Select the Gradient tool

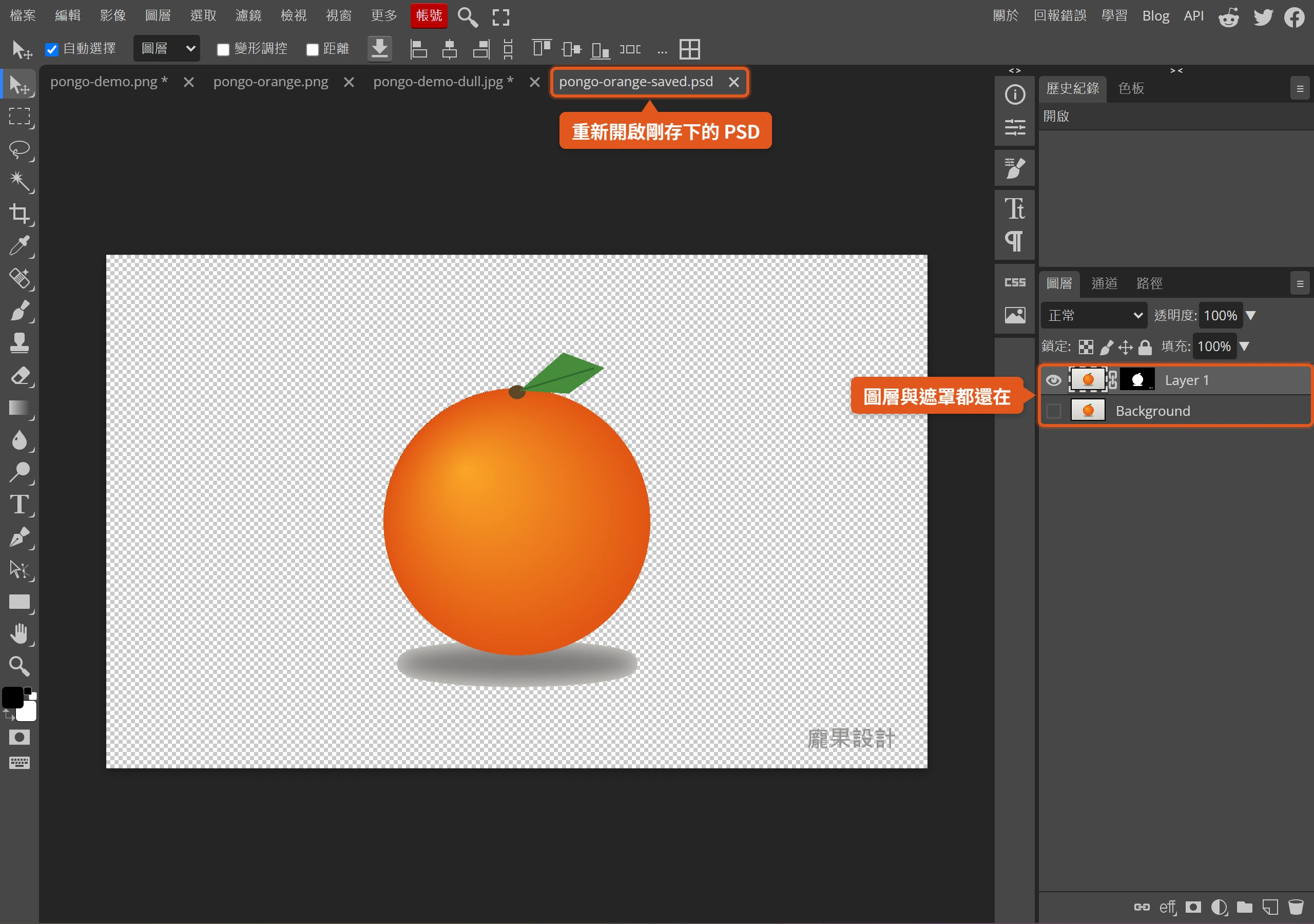[x=20, y=408]
